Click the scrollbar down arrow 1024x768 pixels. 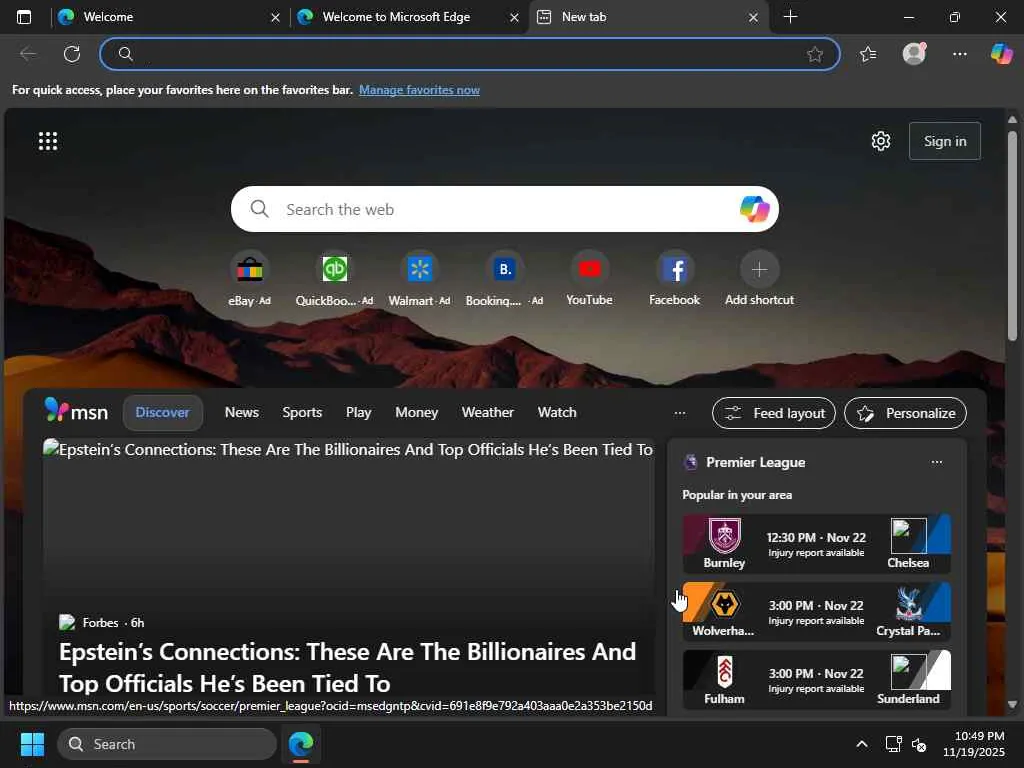click(x=1012, y=704)
